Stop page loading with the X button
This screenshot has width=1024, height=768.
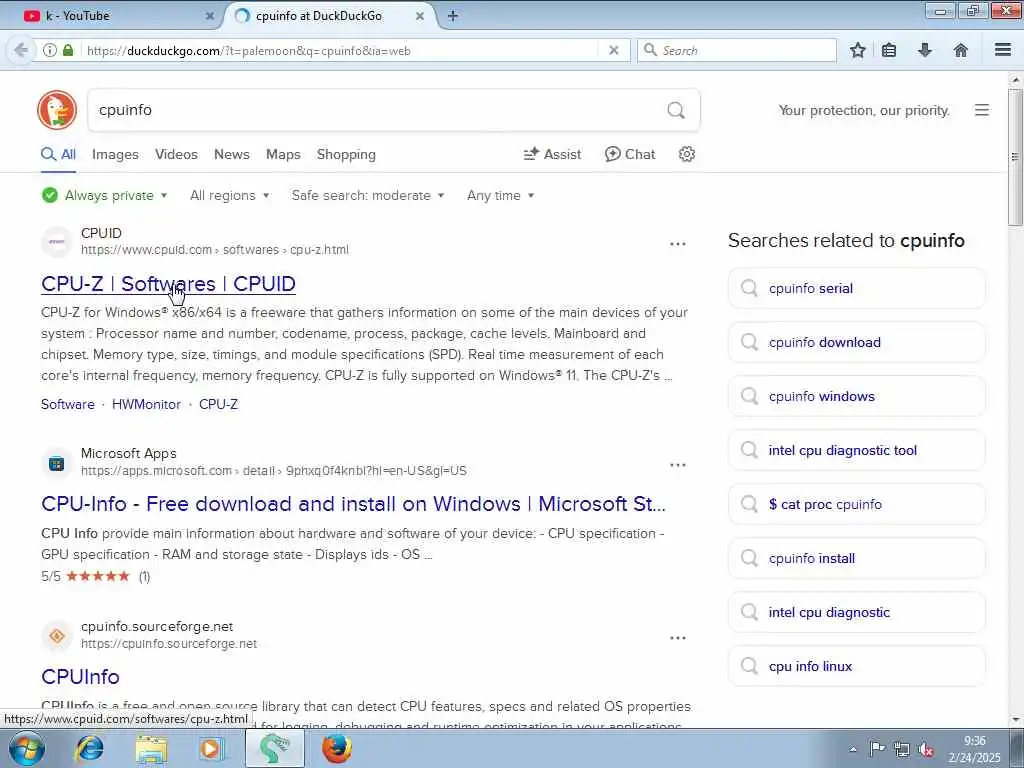coord(613,50)
